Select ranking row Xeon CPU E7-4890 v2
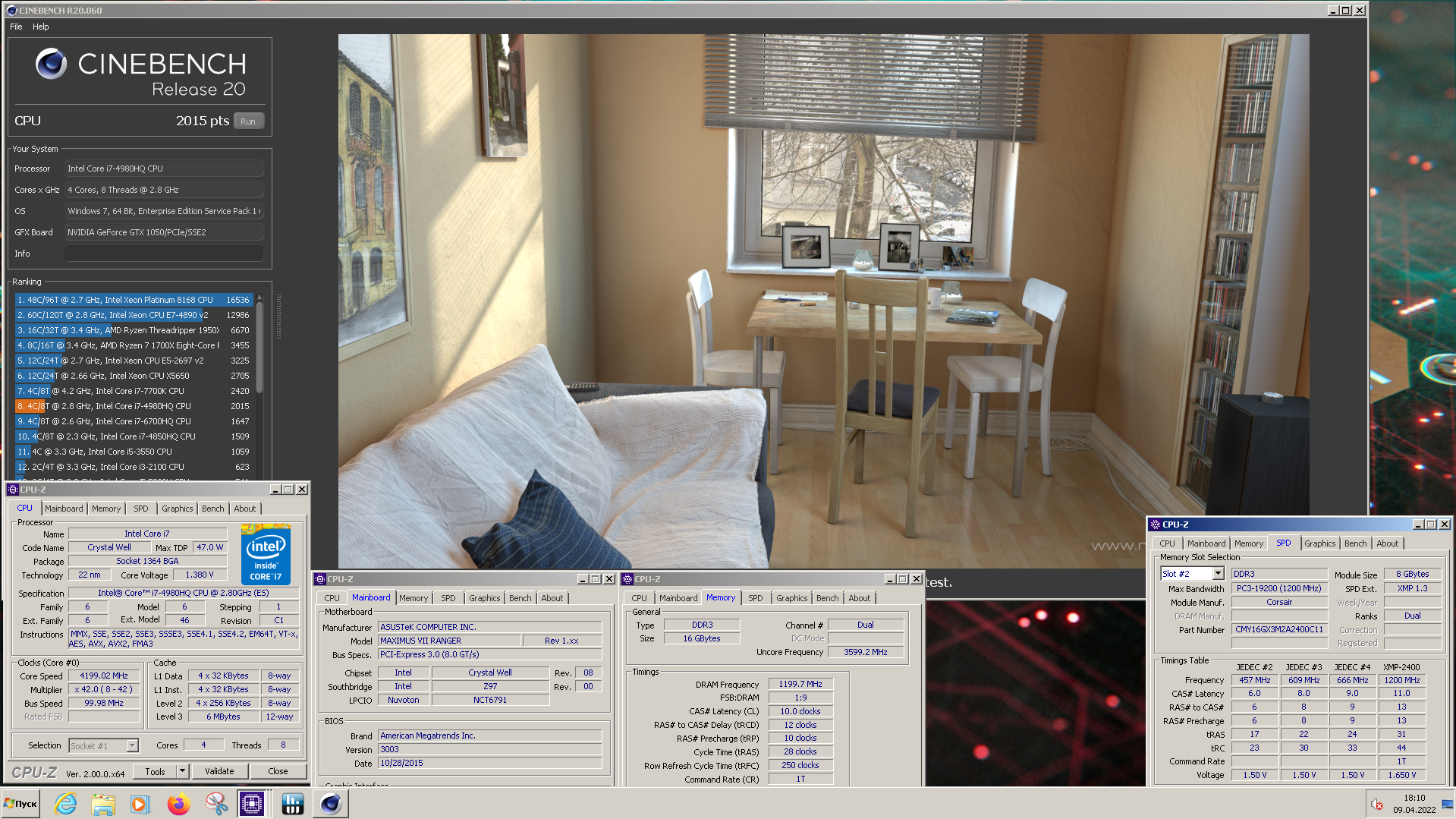The width and height of the screenshot is (1456, 819). pyautogui.click(x=133, y=315)
